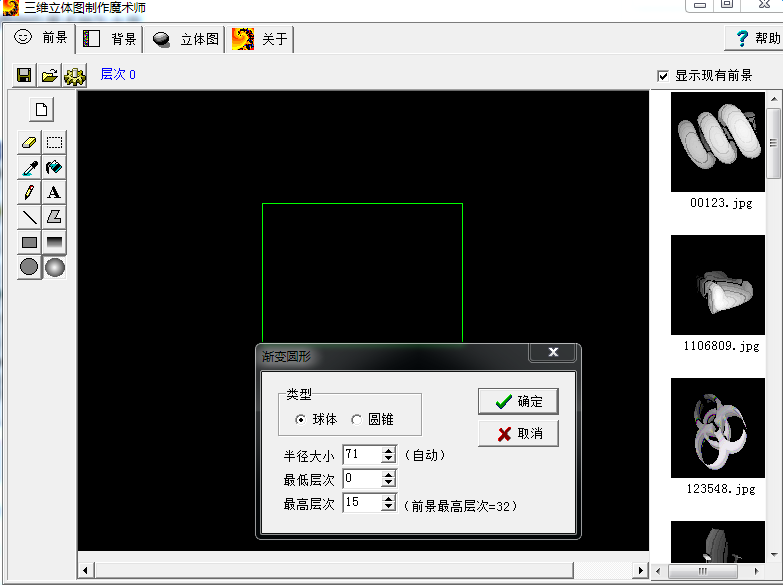The image size is (783, 585).
Task: Click thumbnail panel scroll up arrow
Action: pyautogui.click(x=774, y=99)
